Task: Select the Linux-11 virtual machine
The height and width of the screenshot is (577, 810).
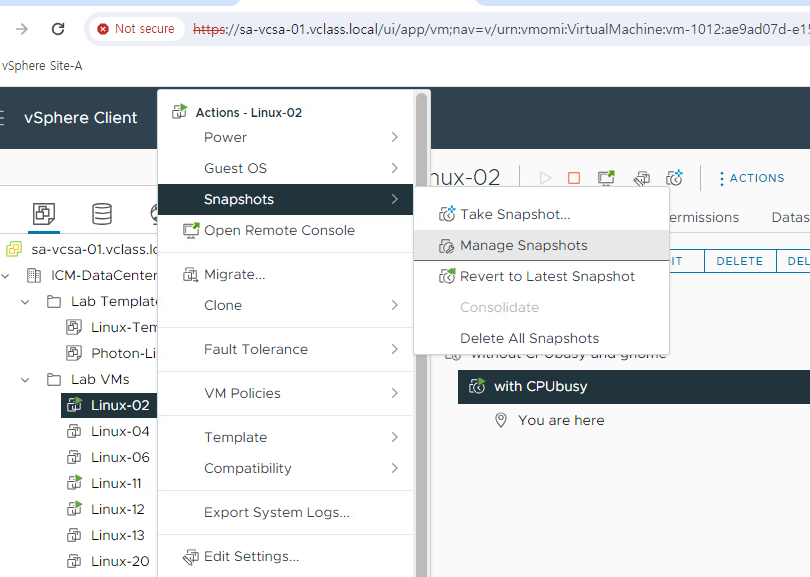Action: (116, 484)
